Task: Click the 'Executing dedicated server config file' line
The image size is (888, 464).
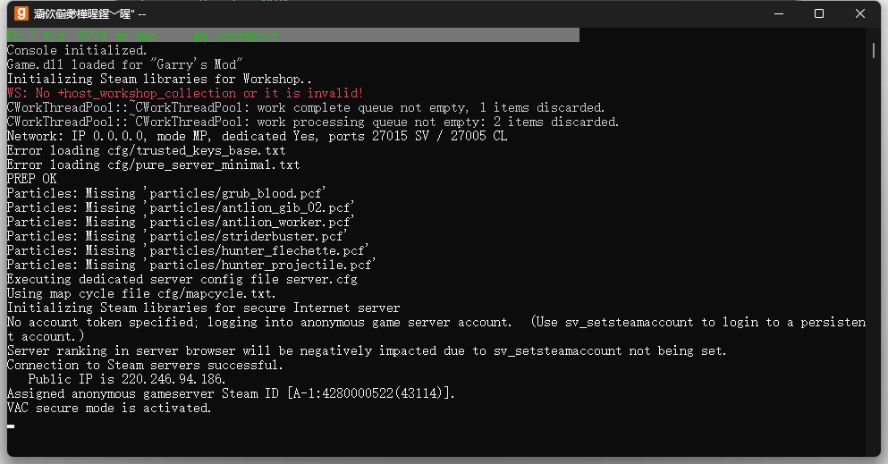Action: click(x=182, y=279)
